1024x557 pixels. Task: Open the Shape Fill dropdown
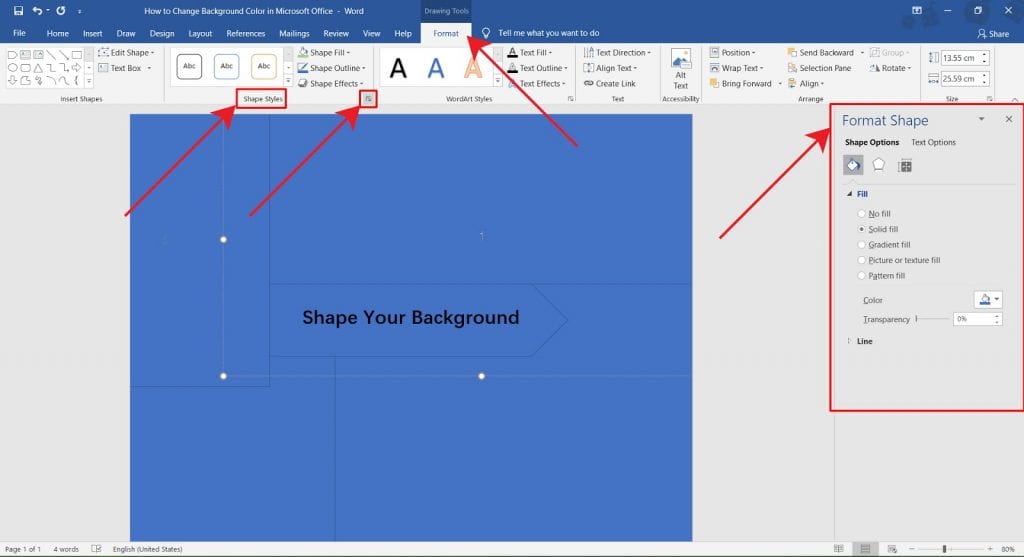point(324,52)
